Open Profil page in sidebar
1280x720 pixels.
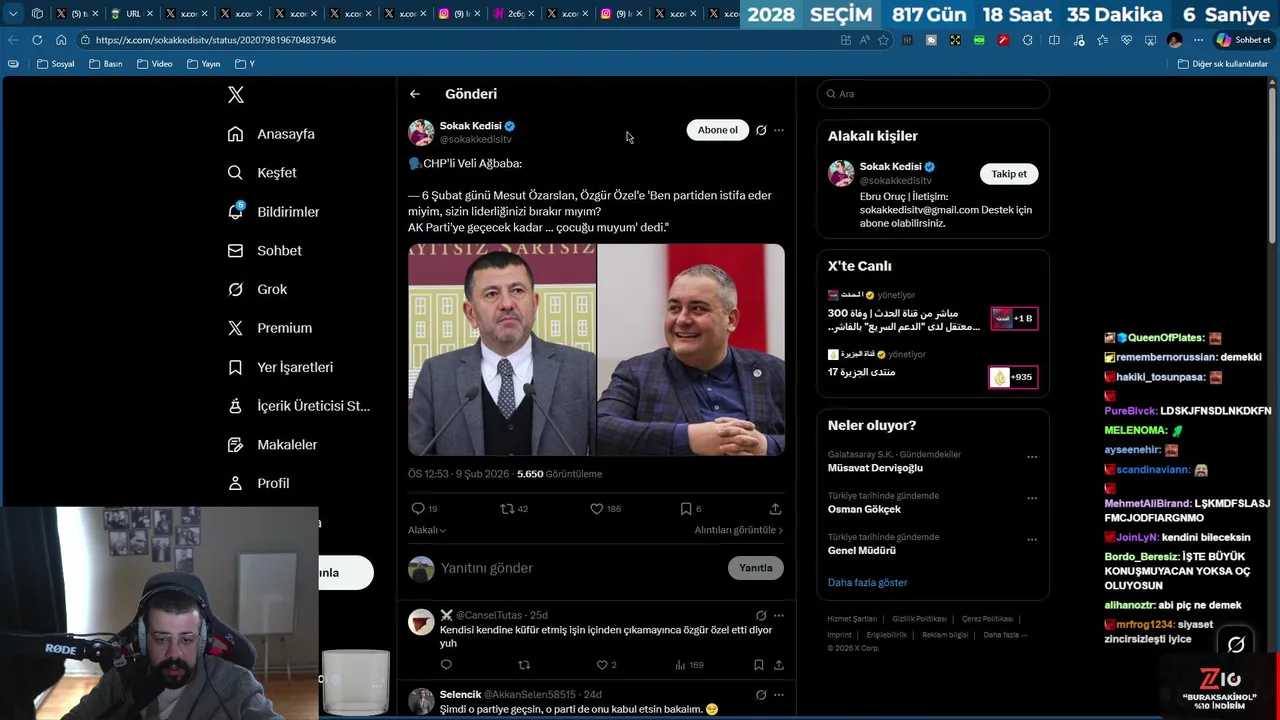tap(258, 483)
